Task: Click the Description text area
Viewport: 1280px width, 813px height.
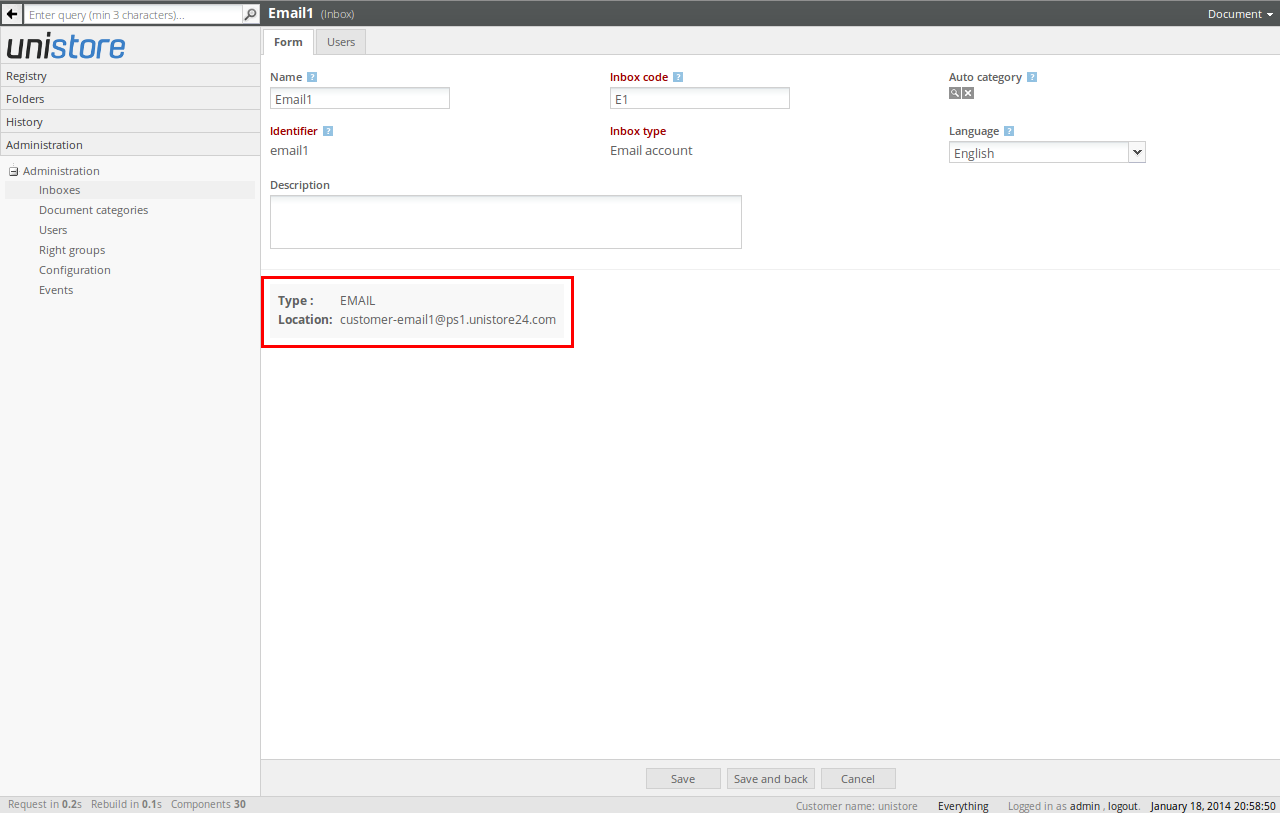Action: (x=506, y=222)
